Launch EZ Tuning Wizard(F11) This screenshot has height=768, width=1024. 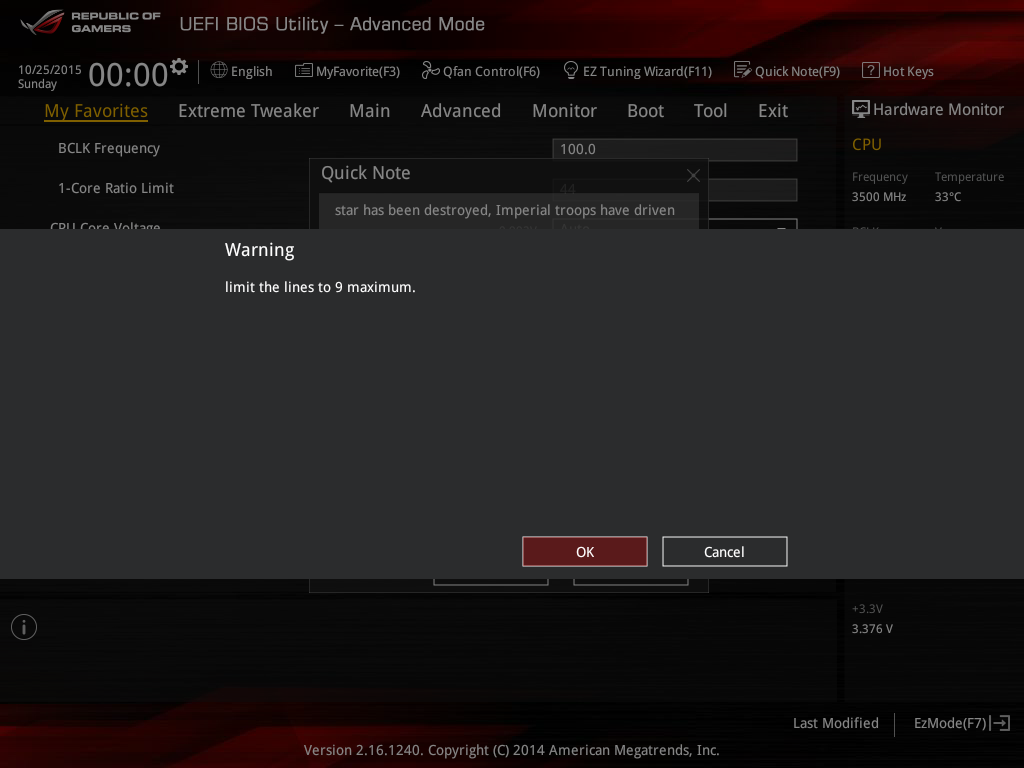637,71
